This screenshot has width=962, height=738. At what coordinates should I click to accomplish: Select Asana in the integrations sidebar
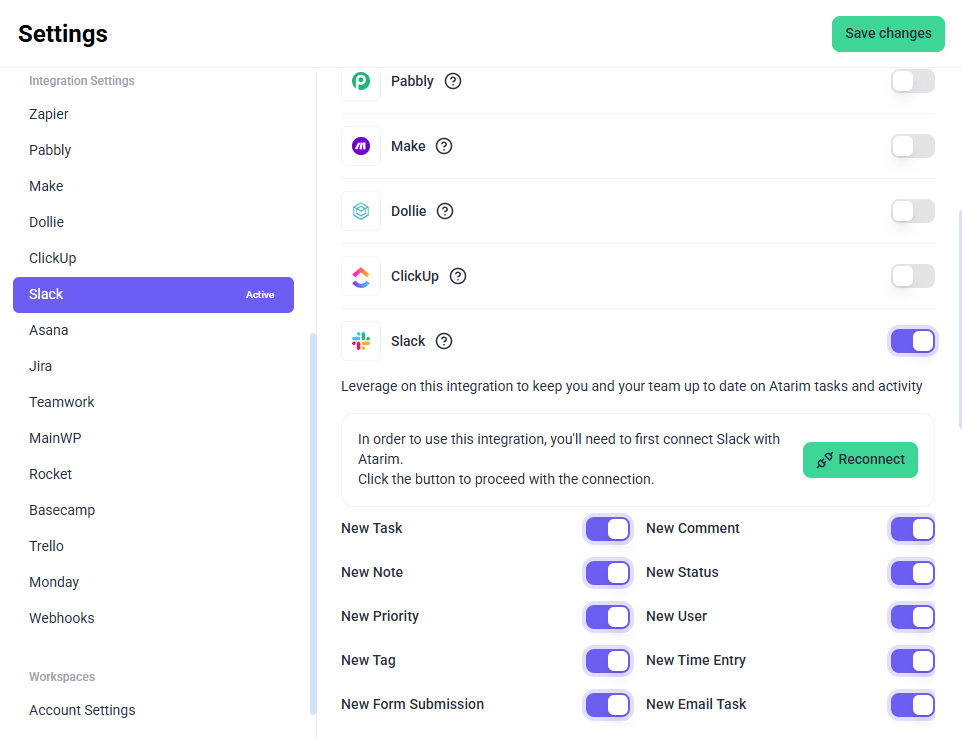[49, 330]
